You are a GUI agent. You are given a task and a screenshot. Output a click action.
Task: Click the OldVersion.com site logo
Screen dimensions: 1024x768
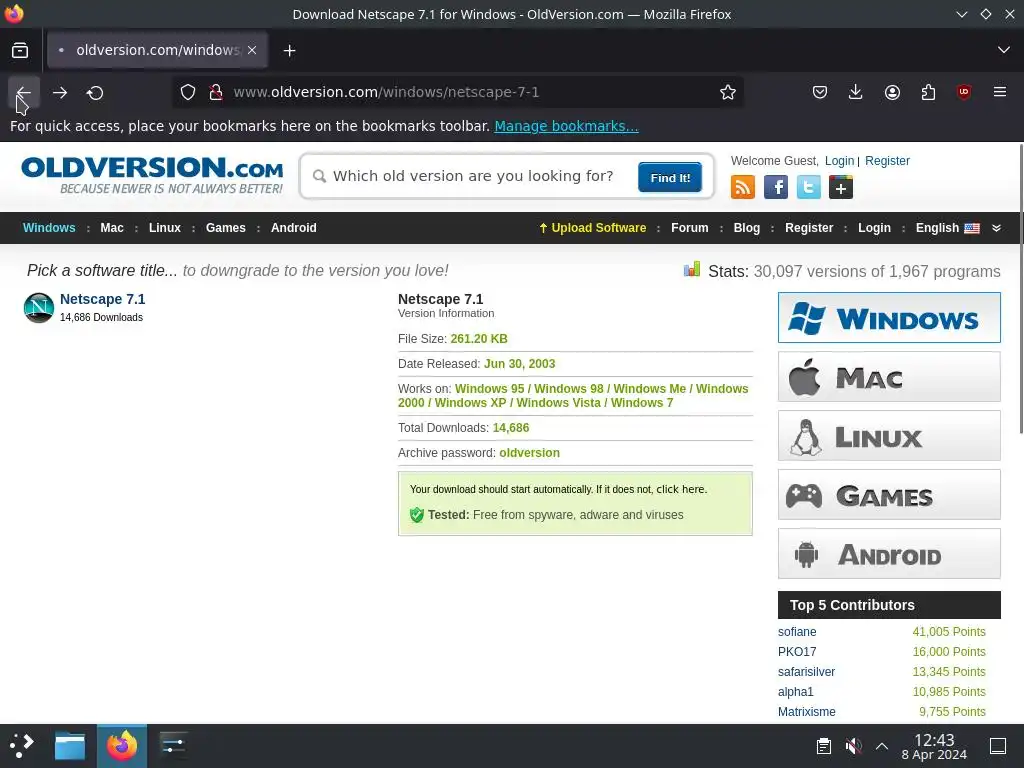[152, 174]
